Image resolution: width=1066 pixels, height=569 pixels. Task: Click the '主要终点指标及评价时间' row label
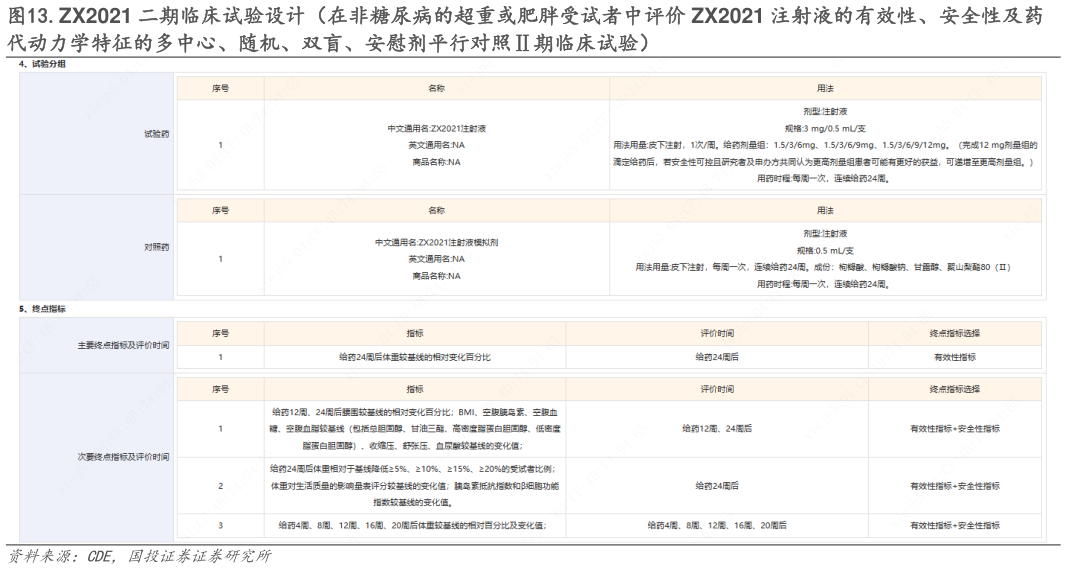pyautogui.click(x=123, y=345)
